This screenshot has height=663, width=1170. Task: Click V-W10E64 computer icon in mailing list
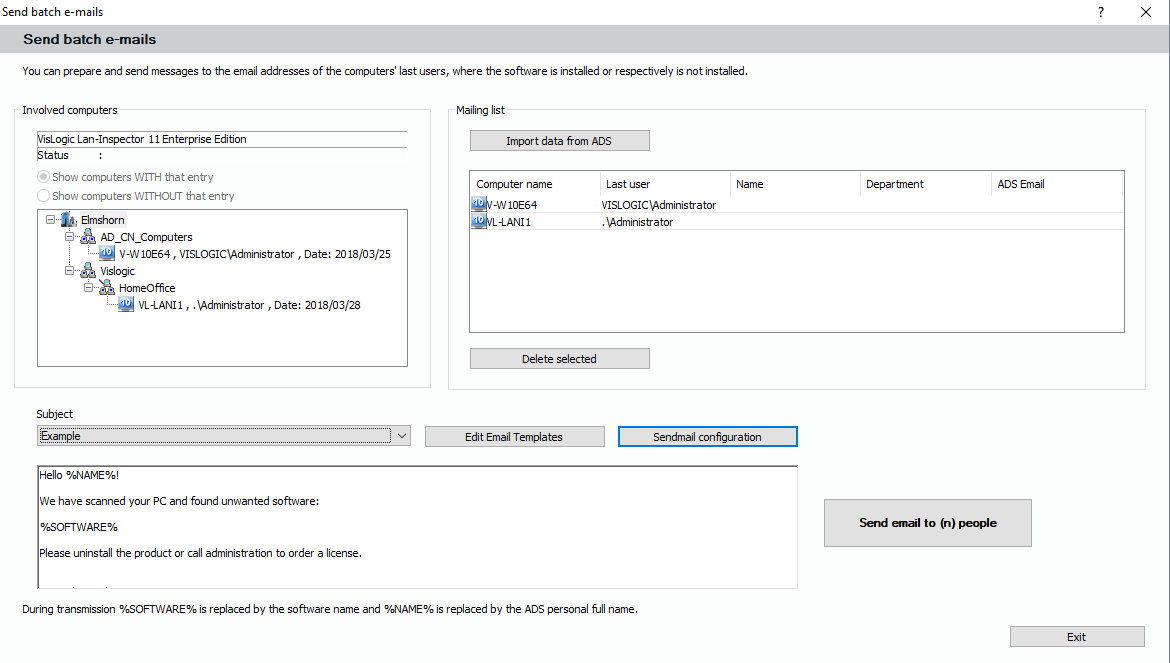pyautogui.click(x=478, y=205)
